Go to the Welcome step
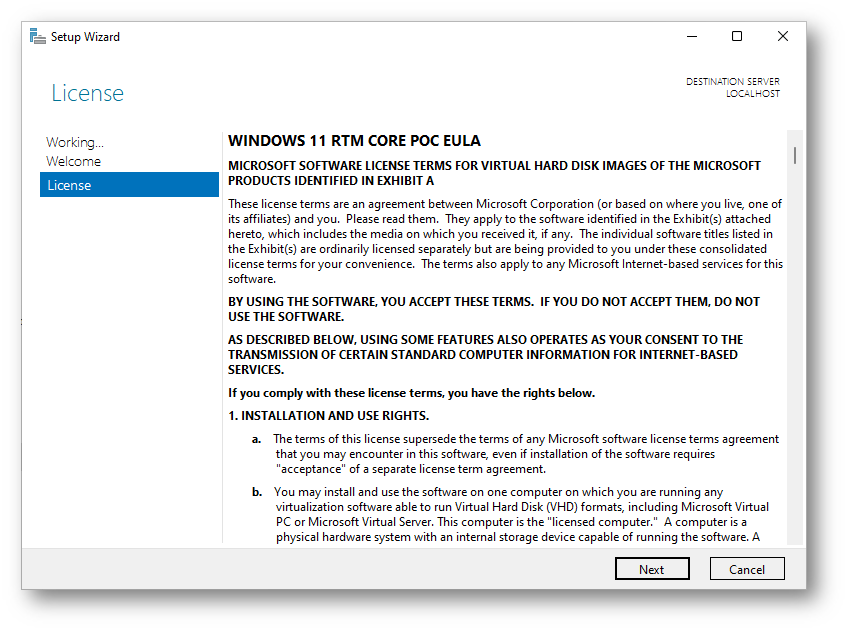This screenshot has height=632, width=849. 74,161
